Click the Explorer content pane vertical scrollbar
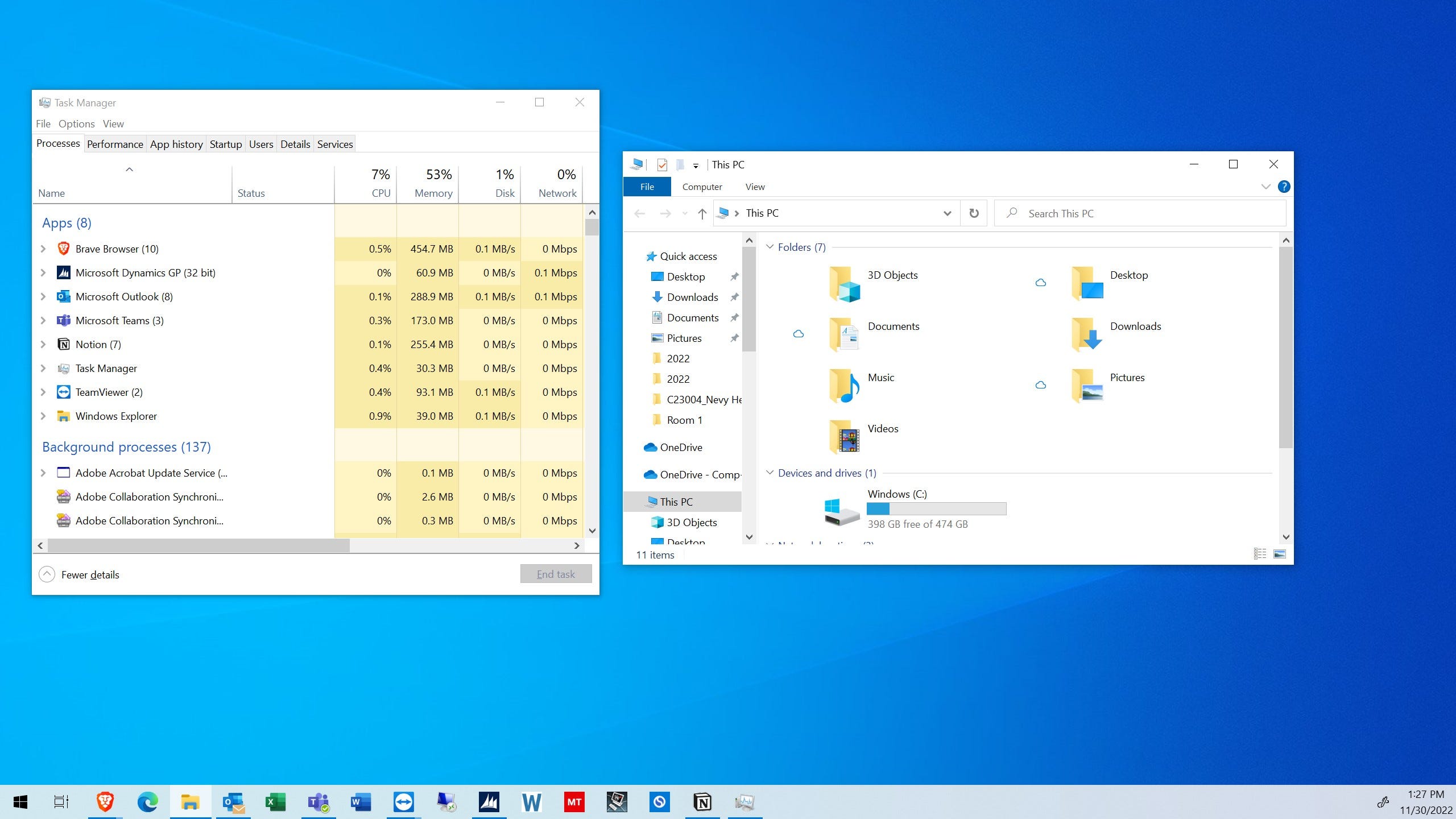The image size is (1456, 819). point(1286,347)
